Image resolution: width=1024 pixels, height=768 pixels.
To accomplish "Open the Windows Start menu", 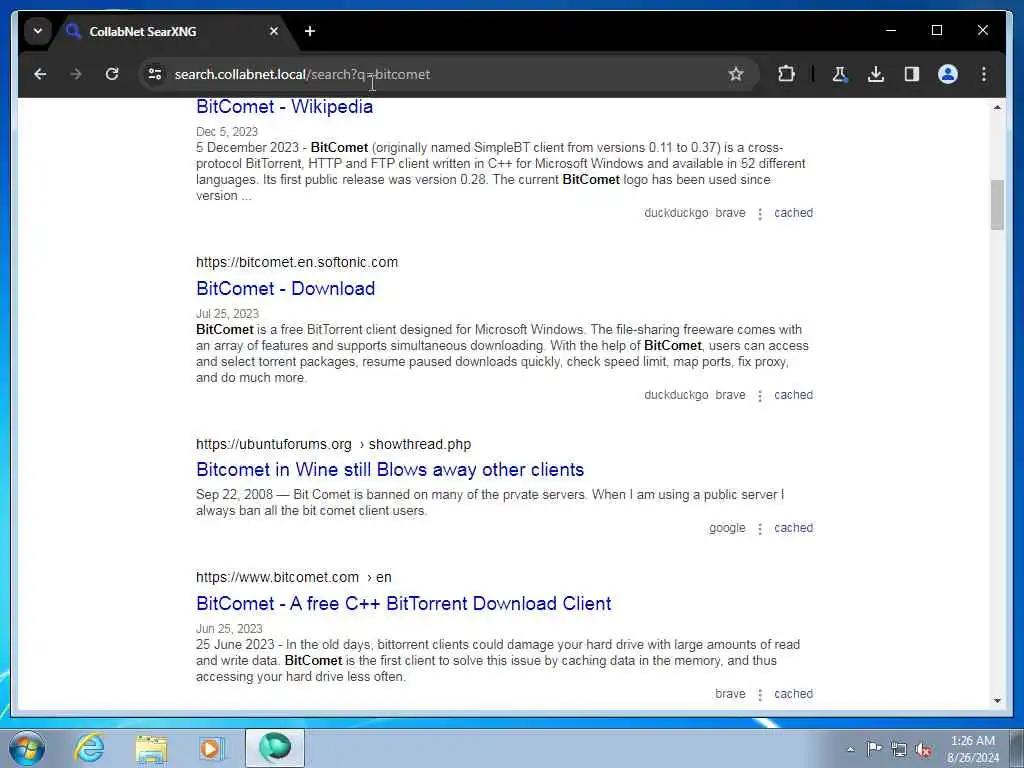I will (x=27, y=748).
